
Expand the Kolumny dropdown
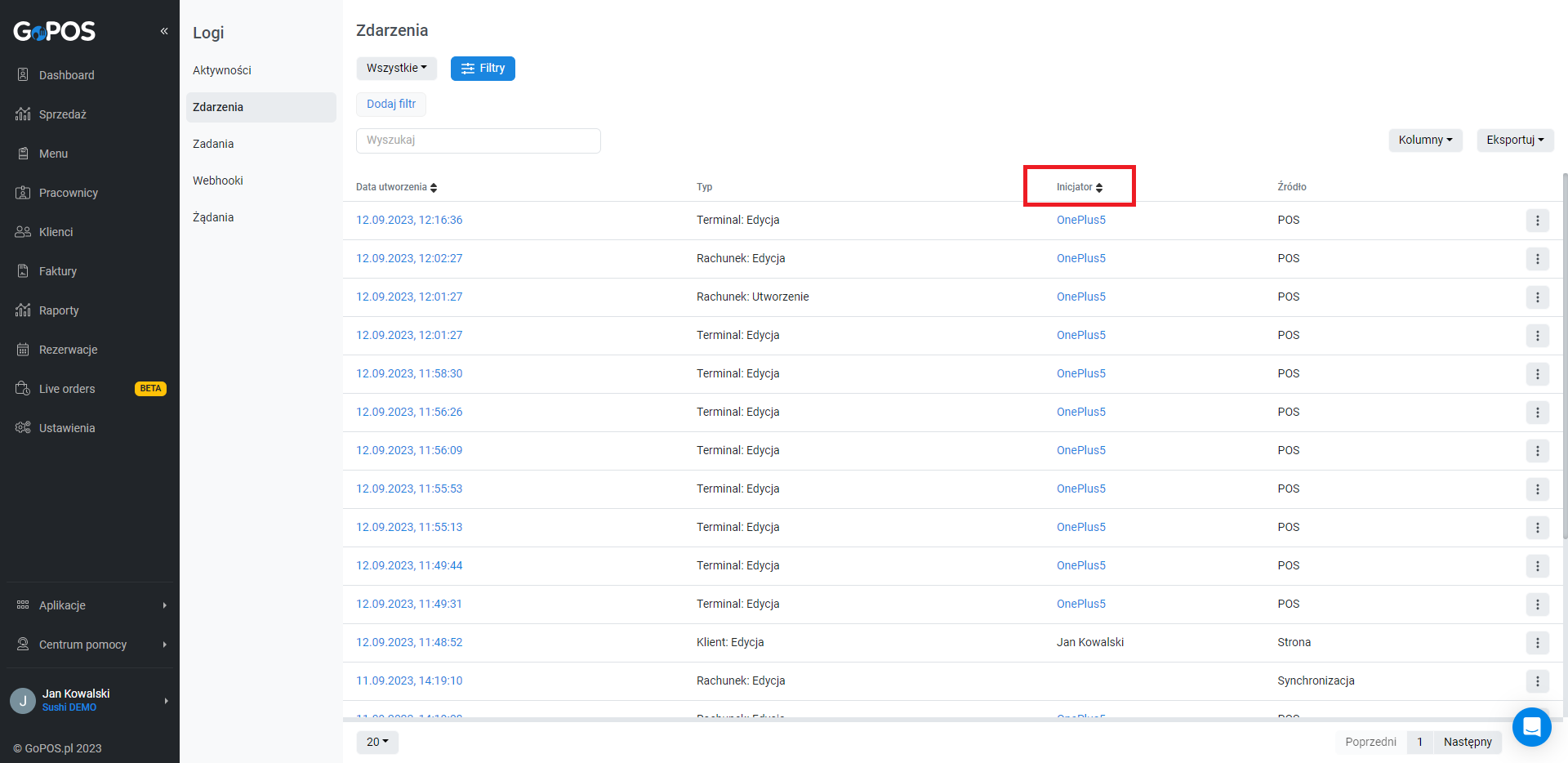(x=1425, y=140)
